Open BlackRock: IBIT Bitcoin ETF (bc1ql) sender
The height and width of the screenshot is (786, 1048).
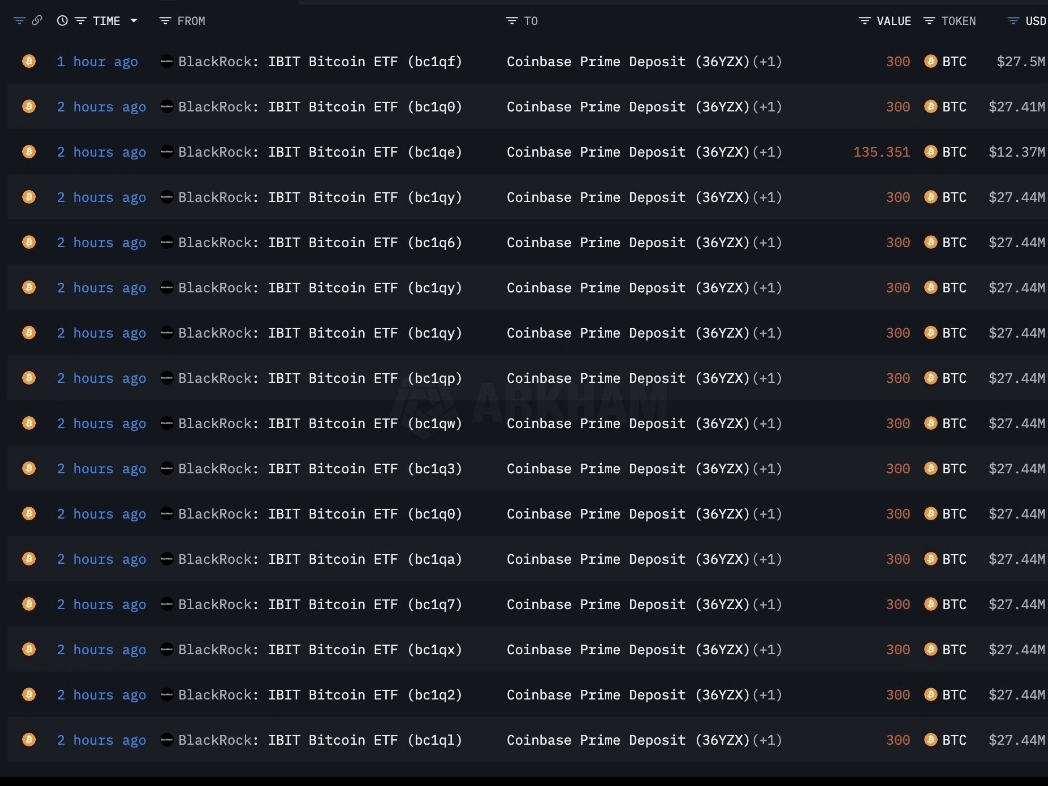tap(320, 740)
